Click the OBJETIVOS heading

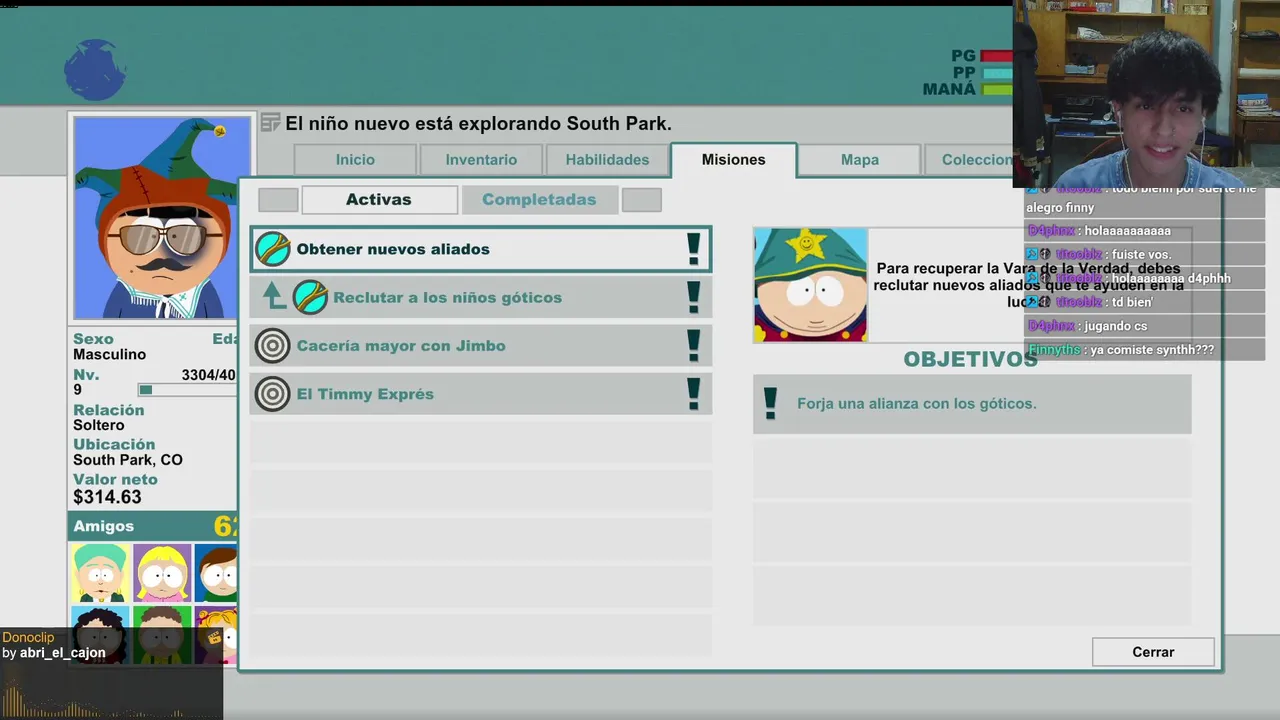tap(970, 359)
